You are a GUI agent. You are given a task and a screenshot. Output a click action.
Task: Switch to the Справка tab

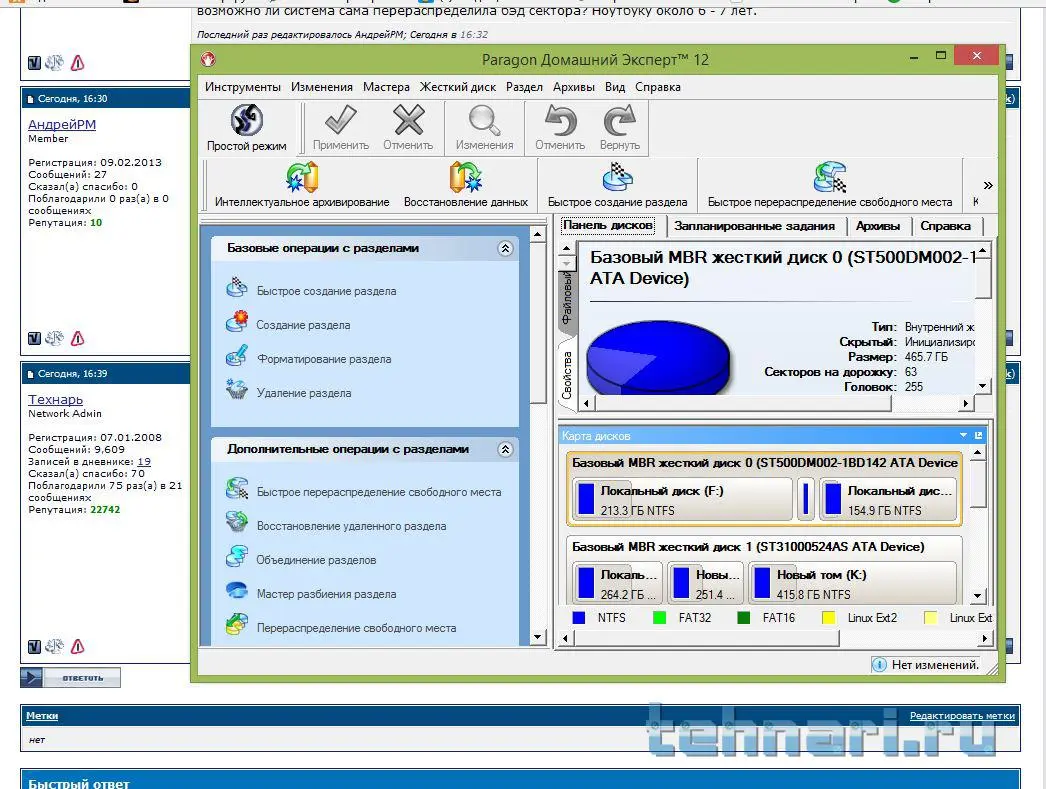(946, 226)
